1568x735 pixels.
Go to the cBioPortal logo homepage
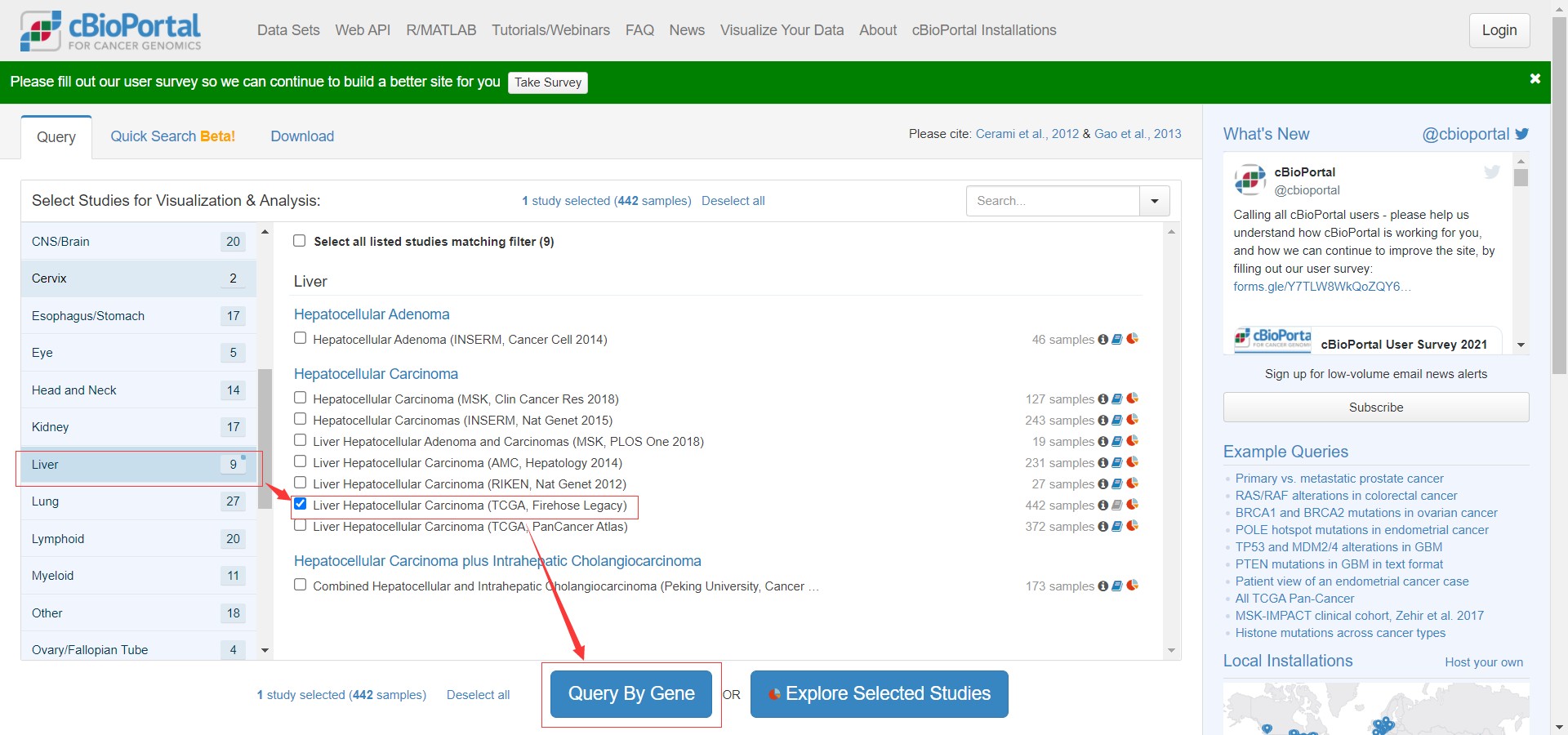coord(110,31)
